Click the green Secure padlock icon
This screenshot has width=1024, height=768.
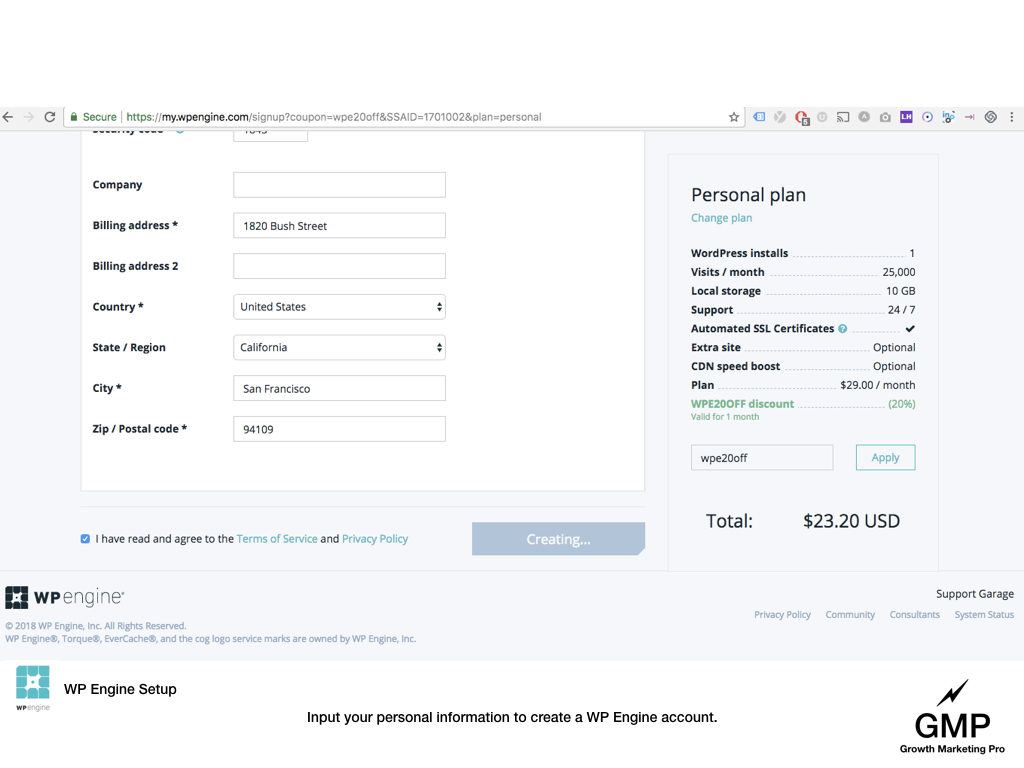click(x=74, y=117)
